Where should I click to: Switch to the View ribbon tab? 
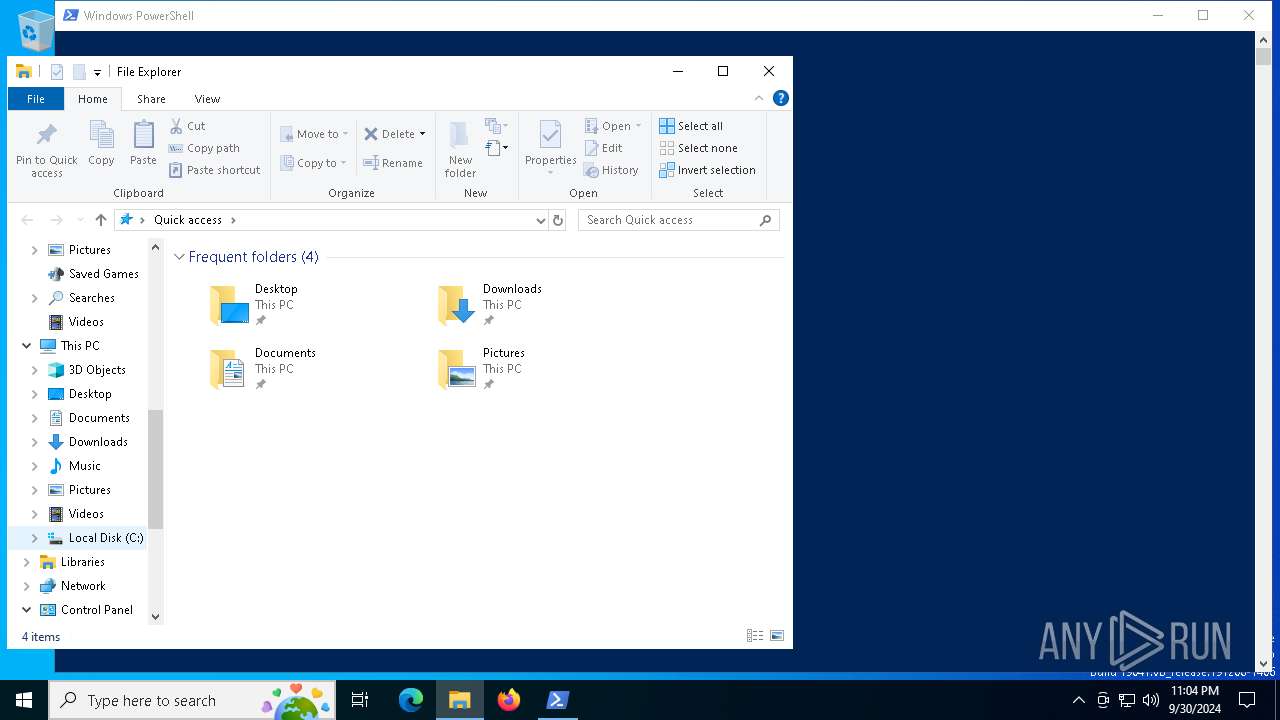point(207,99)
